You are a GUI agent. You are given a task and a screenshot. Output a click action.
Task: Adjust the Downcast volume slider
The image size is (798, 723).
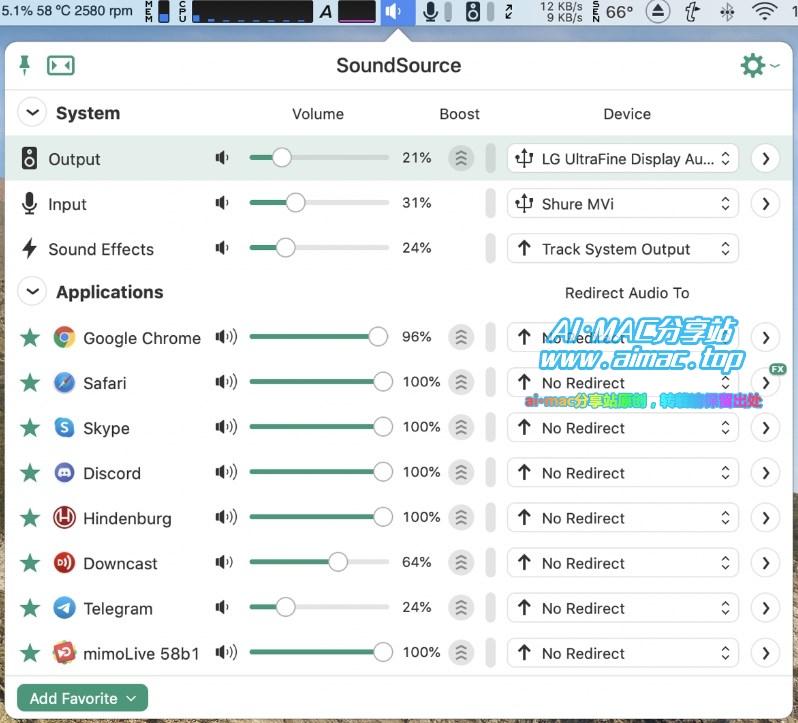pyautogui.click(x=319, y=562)
